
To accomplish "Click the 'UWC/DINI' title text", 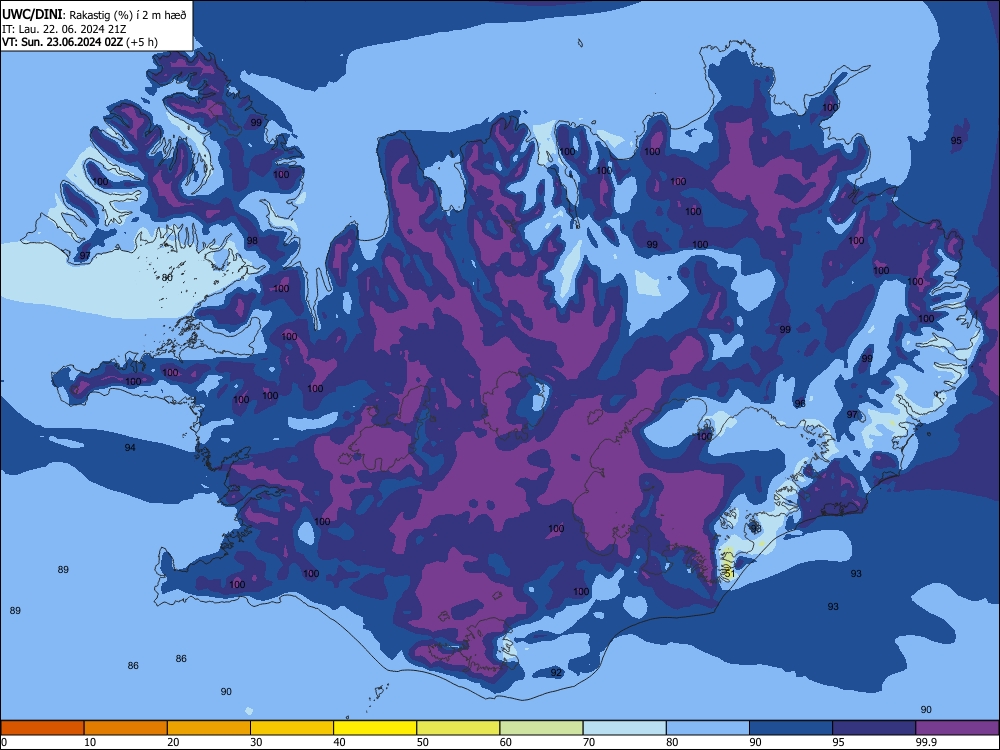I will point(32,14).
